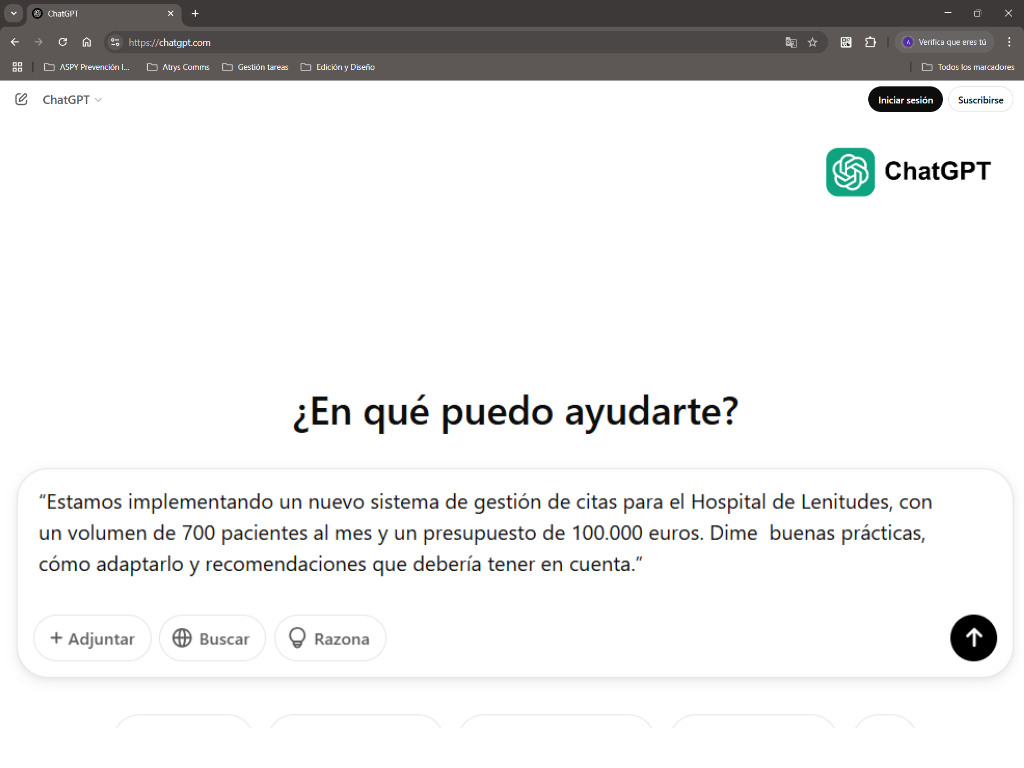Open the ChatGPT model dropdown
Screen dimensions: 1024x768
pyautogui.click(x=72, y=100)
